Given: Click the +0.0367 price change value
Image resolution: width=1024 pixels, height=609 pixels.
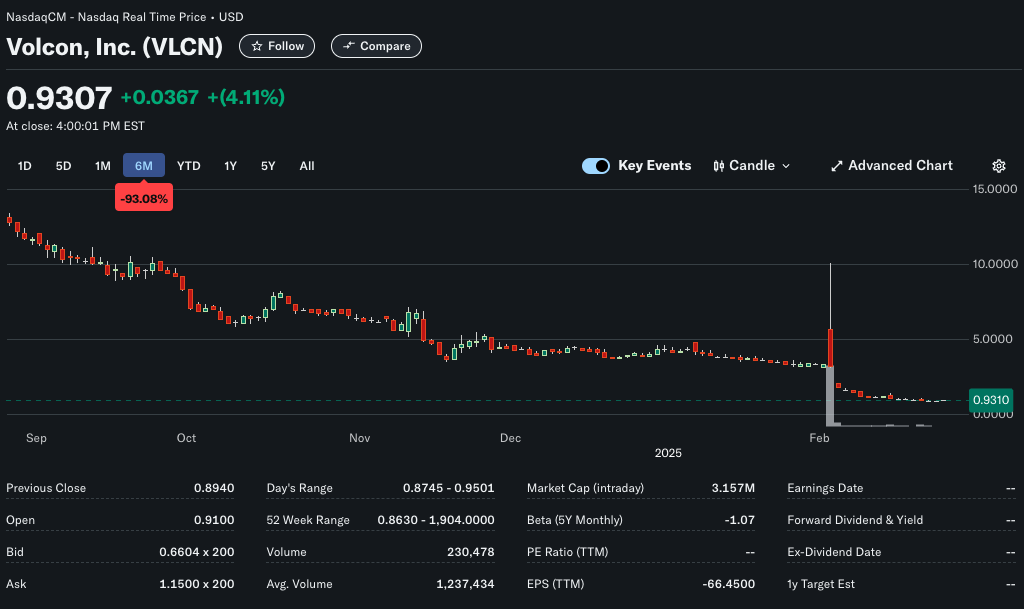Looking at the screenshot, I should pyautogui.click(x=160, y=97).
